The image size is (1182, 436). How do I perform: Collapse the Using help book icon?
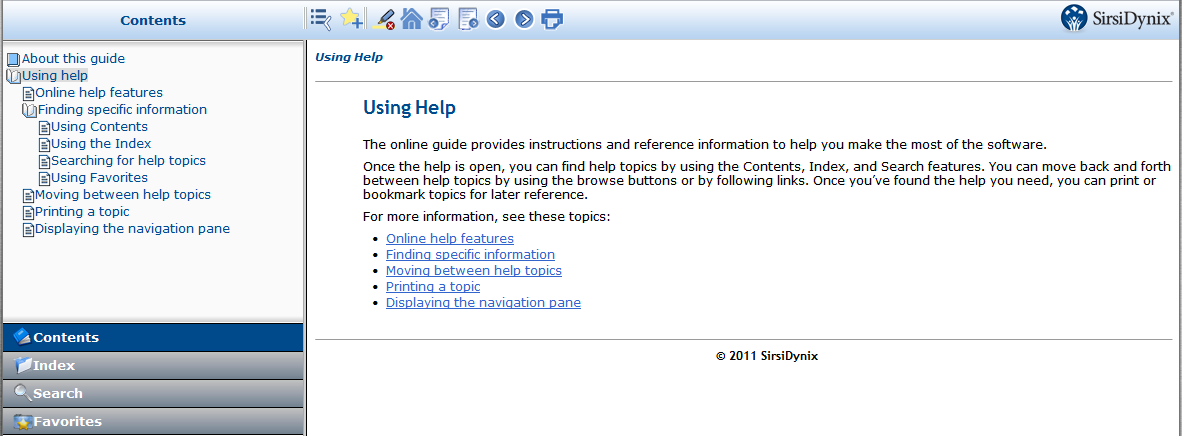[x=13, y=76]
